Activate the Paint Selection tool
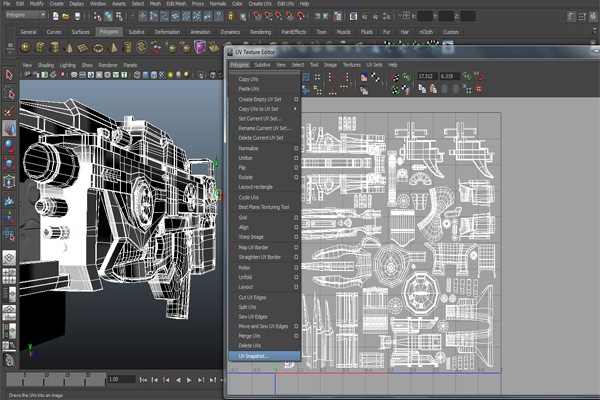 tap(9, 111)
